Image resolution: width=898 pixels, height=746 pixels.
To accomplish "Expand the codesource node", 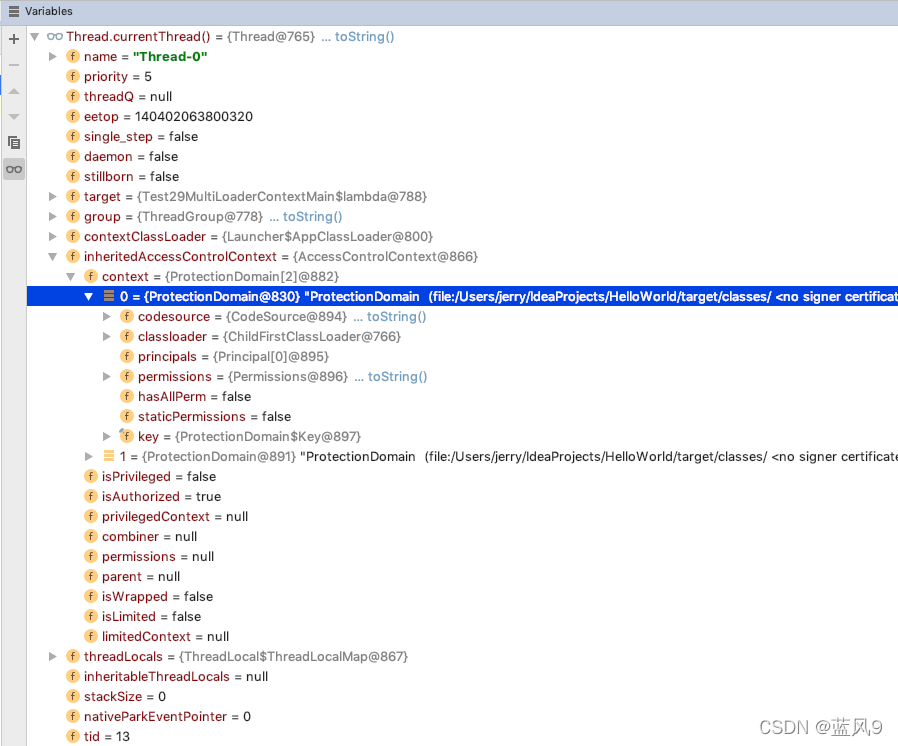I will coord(106,316).
